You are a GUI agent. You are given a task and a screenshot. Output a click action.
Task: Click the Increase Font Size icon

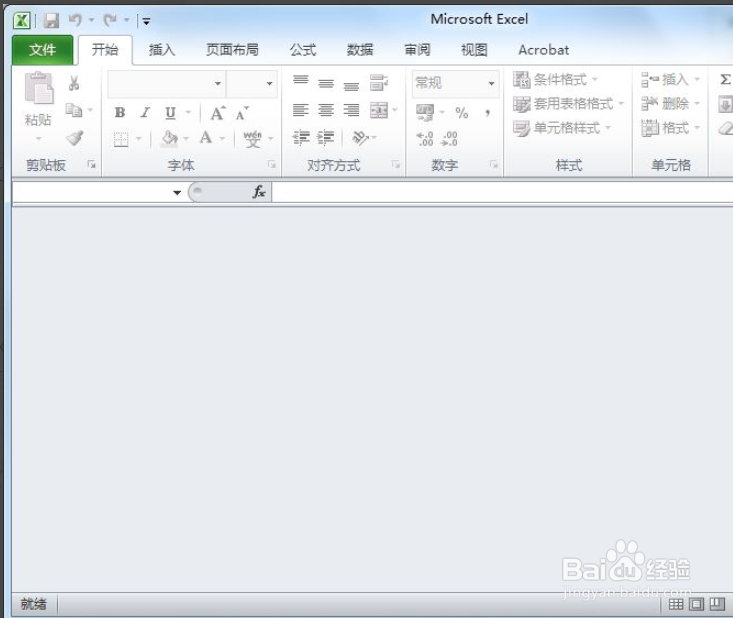pyautogui.click(x=217, y=113)
